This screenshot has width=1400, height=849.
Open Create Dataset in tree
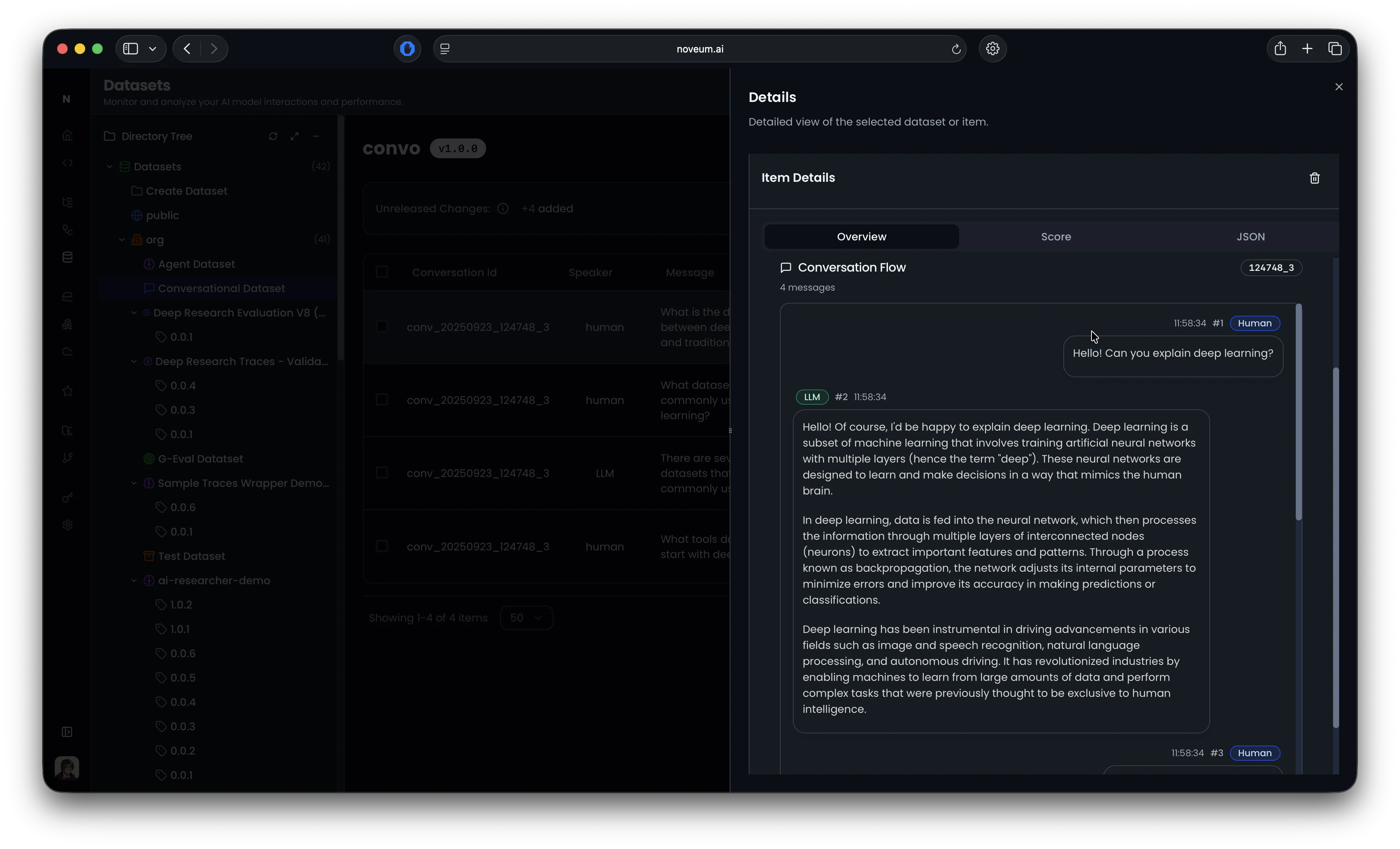click(x=186, y=191)
